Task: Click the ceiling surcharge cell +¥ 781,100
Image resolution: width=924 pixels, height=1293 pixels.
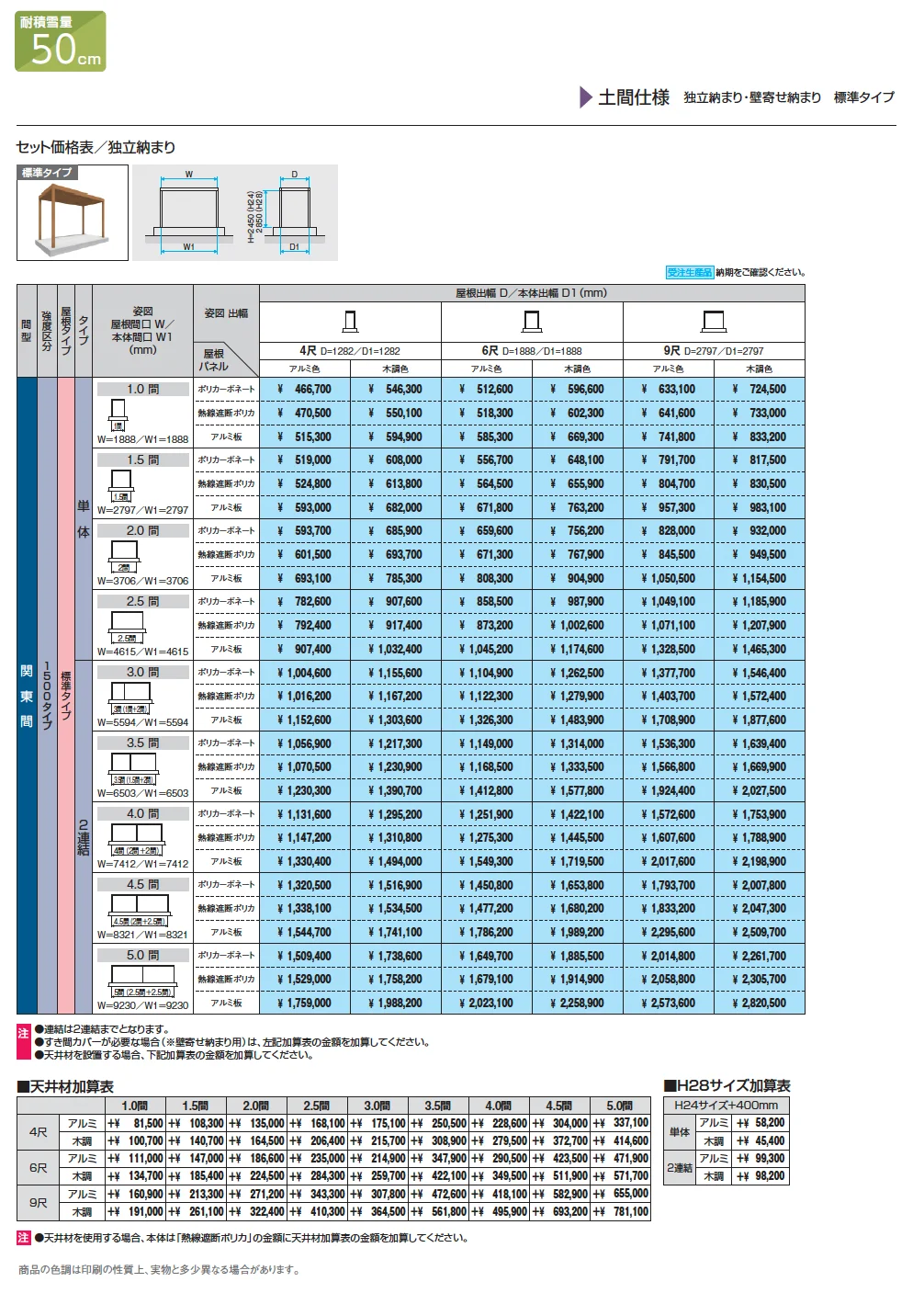Action: click(620, 1212)
